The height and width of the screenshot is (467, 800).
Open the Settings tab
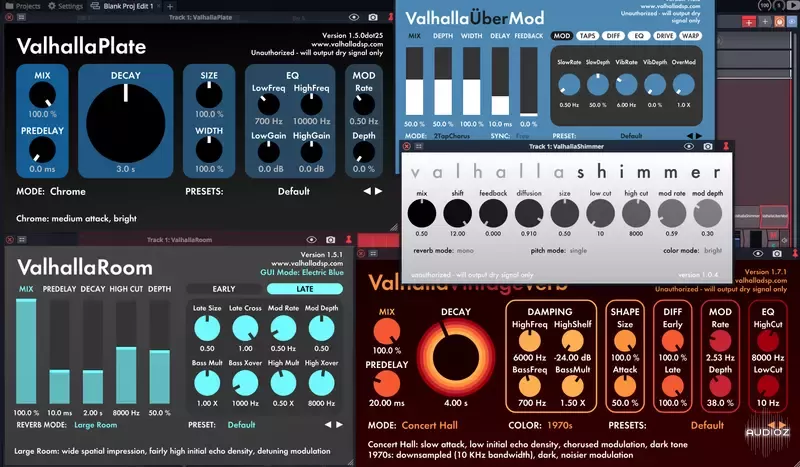(x=65, y=6)
